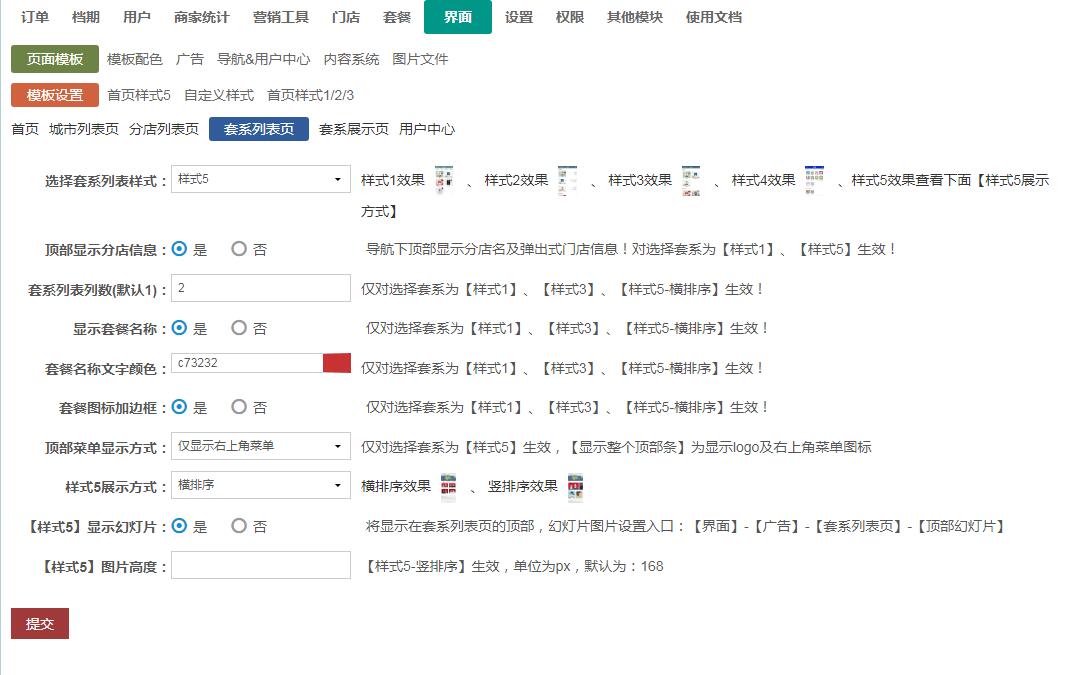Screen dimensions: 1081x675
Task: Select 否 for 顶部显示分店信息
Action: 239,249
